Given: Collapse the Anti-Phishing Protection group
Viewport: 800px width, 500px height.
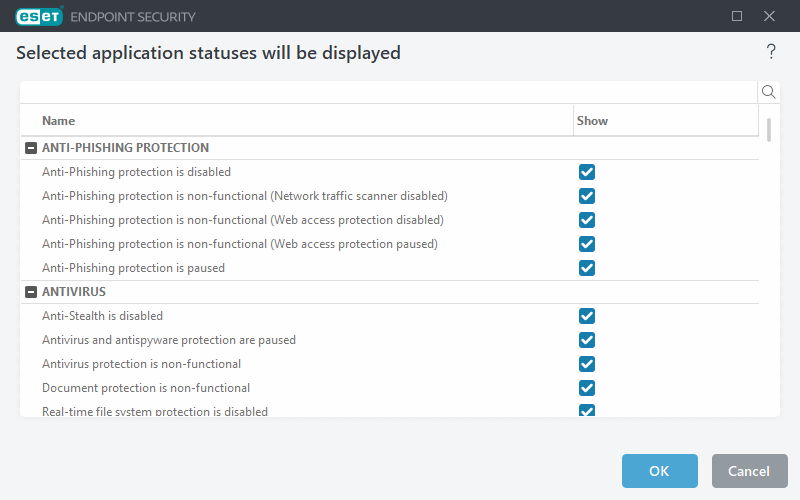Looking at the screenshot, I should [x=31, y=148].
